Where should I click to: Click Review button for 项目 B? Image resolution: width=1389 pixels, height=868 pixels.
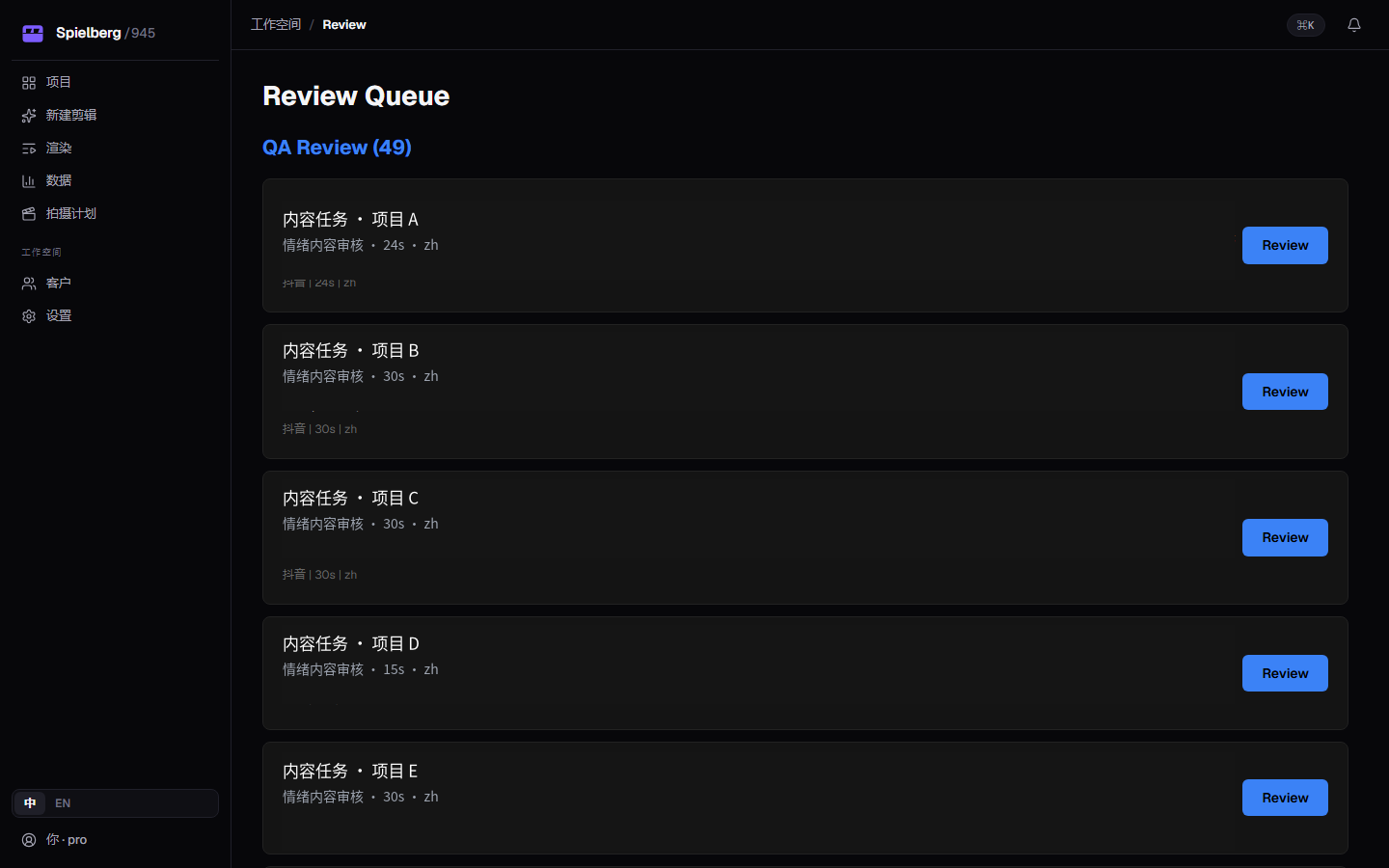point(1285,392)
